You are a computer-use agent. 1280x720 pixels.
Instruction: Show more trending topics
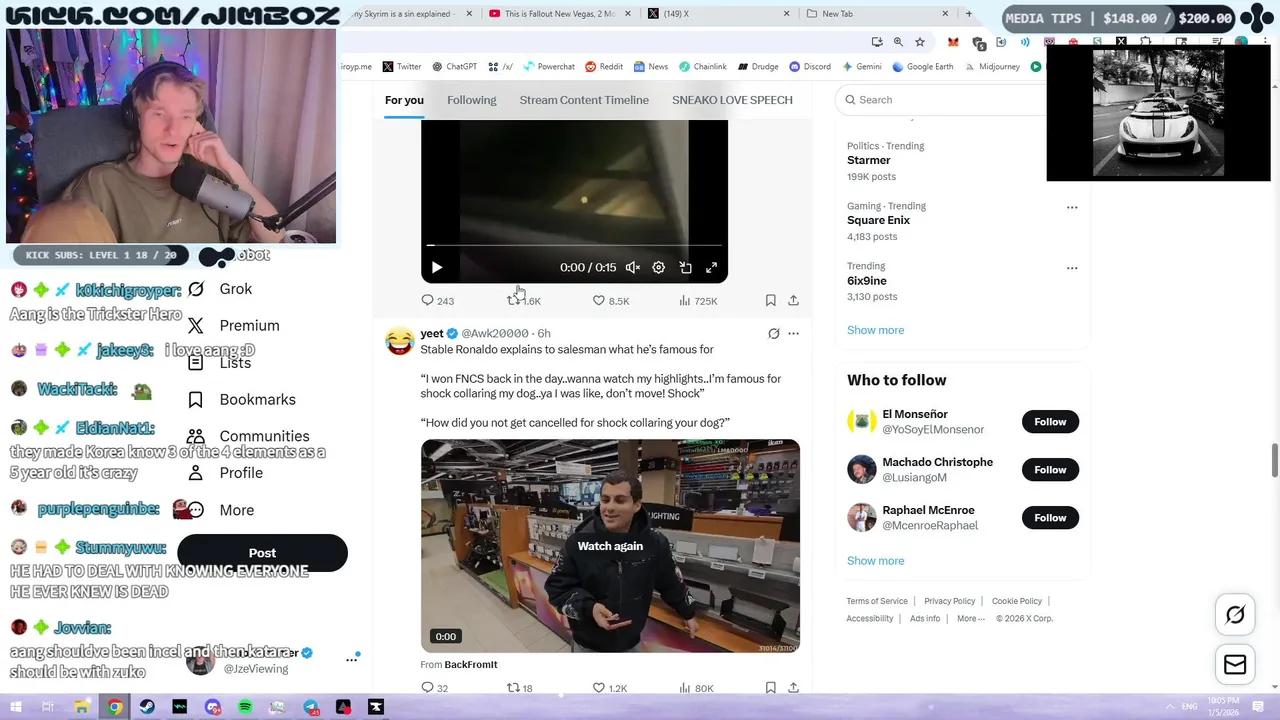pyautogui.click(x=875, y=330)
